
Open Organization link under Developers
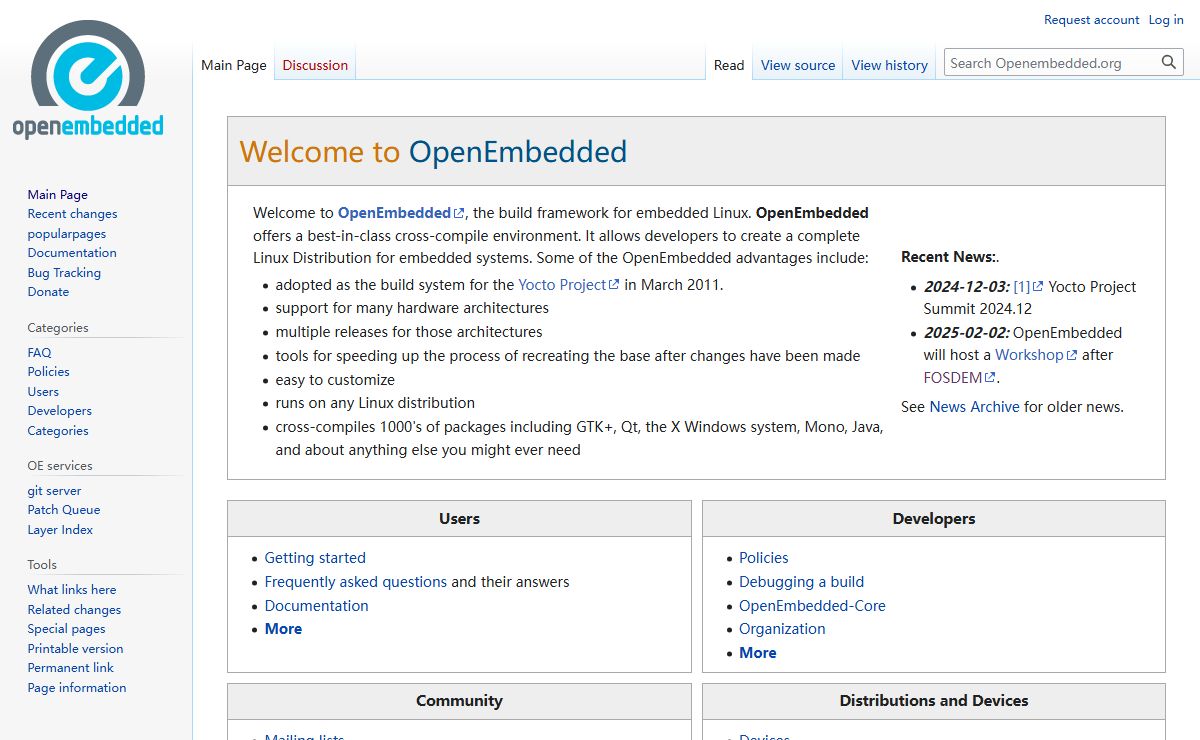782,629
